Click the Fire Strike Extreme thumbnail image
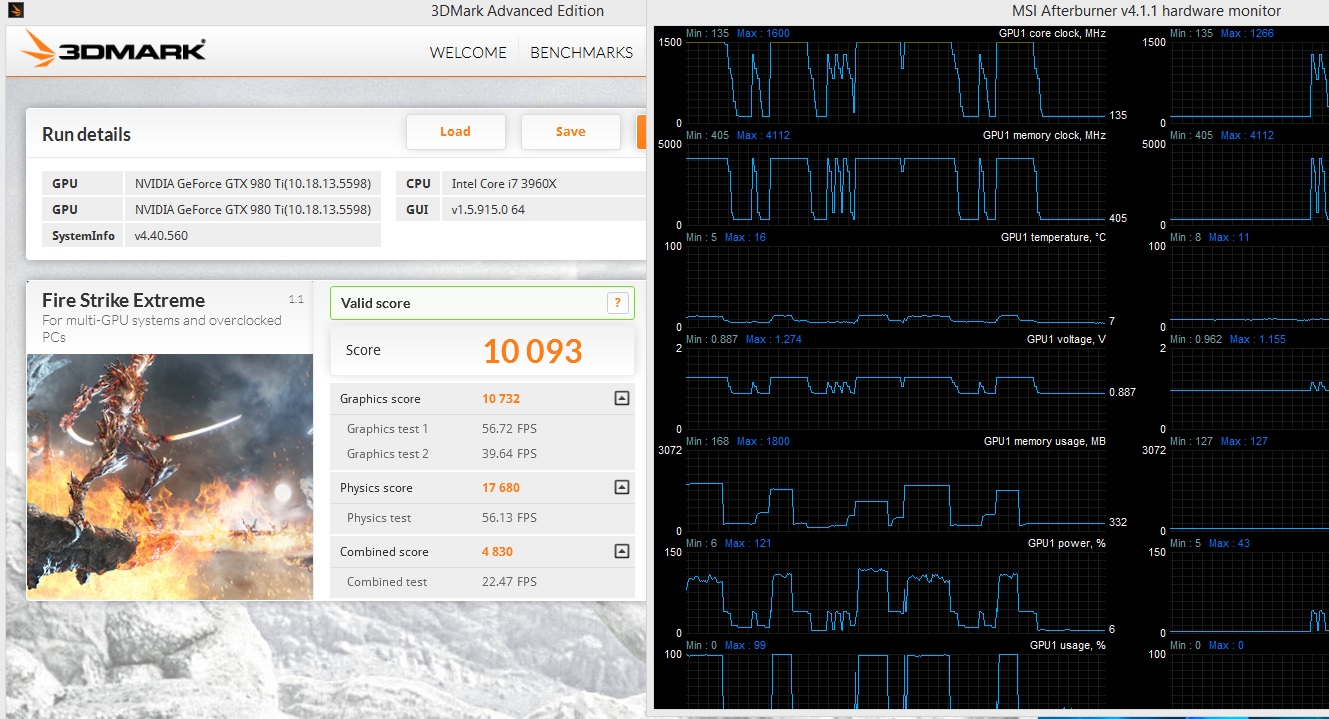Screen dimensions: 1329x719 [x=170, y=476]
